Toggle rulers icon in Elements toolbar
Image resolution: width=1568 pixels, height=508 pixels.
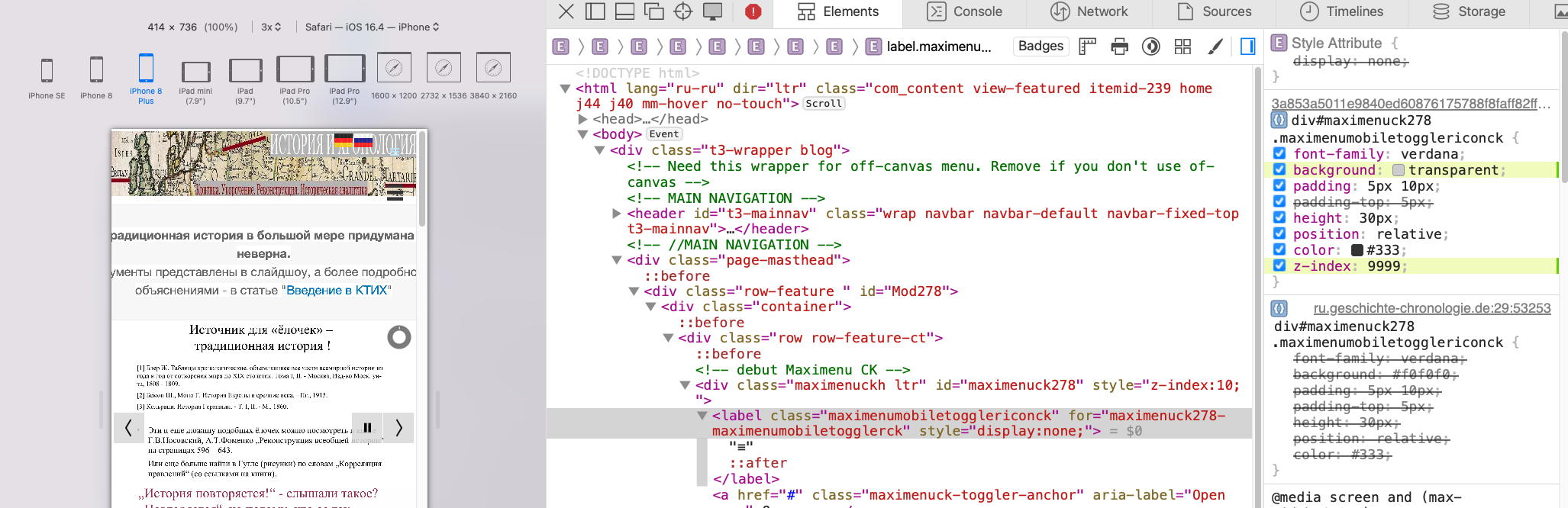point(1087,47)
